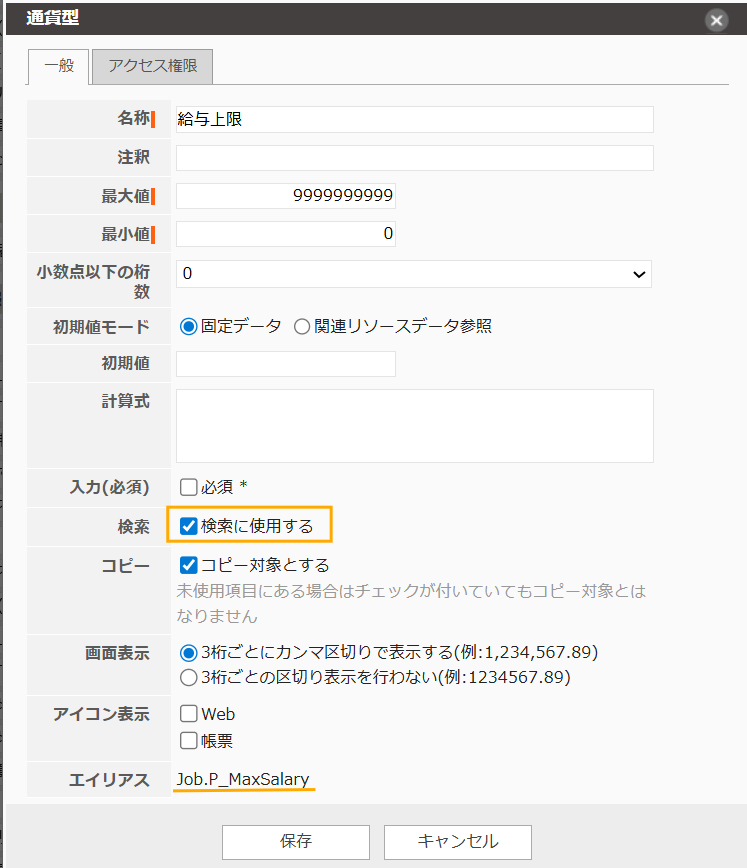Focus the 最大値 number field

pyautogui.click(x=286, y=196)
